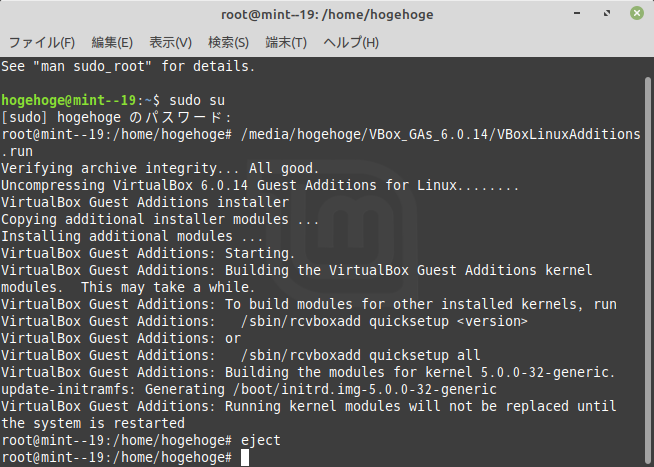Open the 表示(V) menu

pos(170,43)
